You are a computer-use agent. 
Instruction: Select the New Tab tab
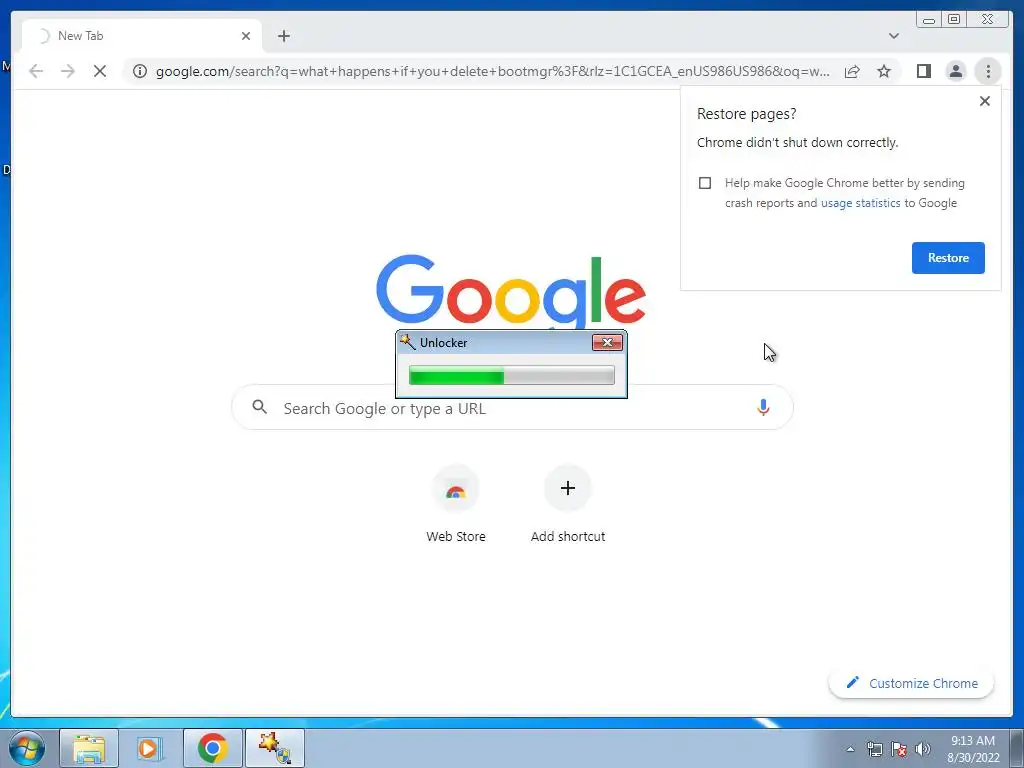tap(142, 36)
